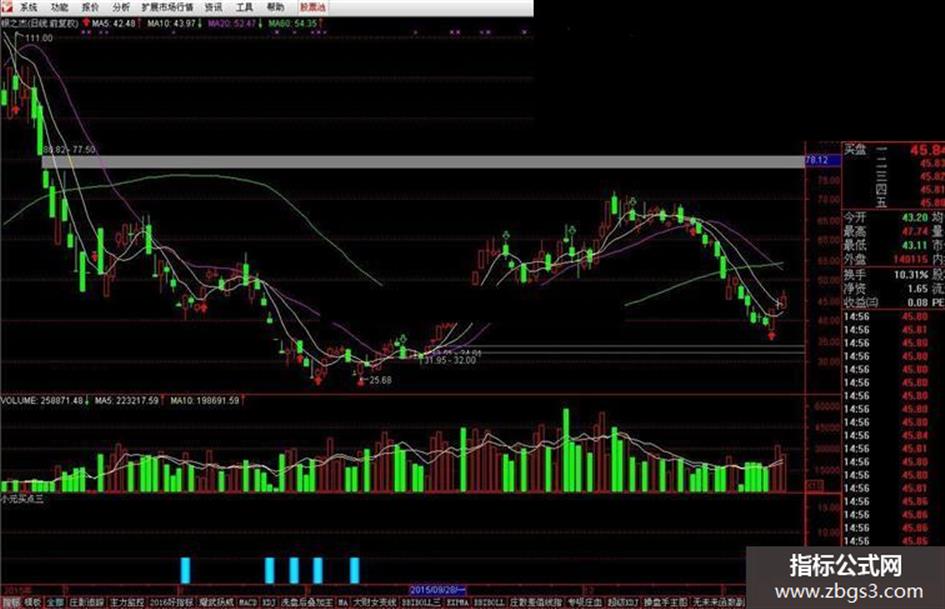The image size is (945, 609).
Task: Open the 扩展市场行情 menu
Action: click(168, 7)
